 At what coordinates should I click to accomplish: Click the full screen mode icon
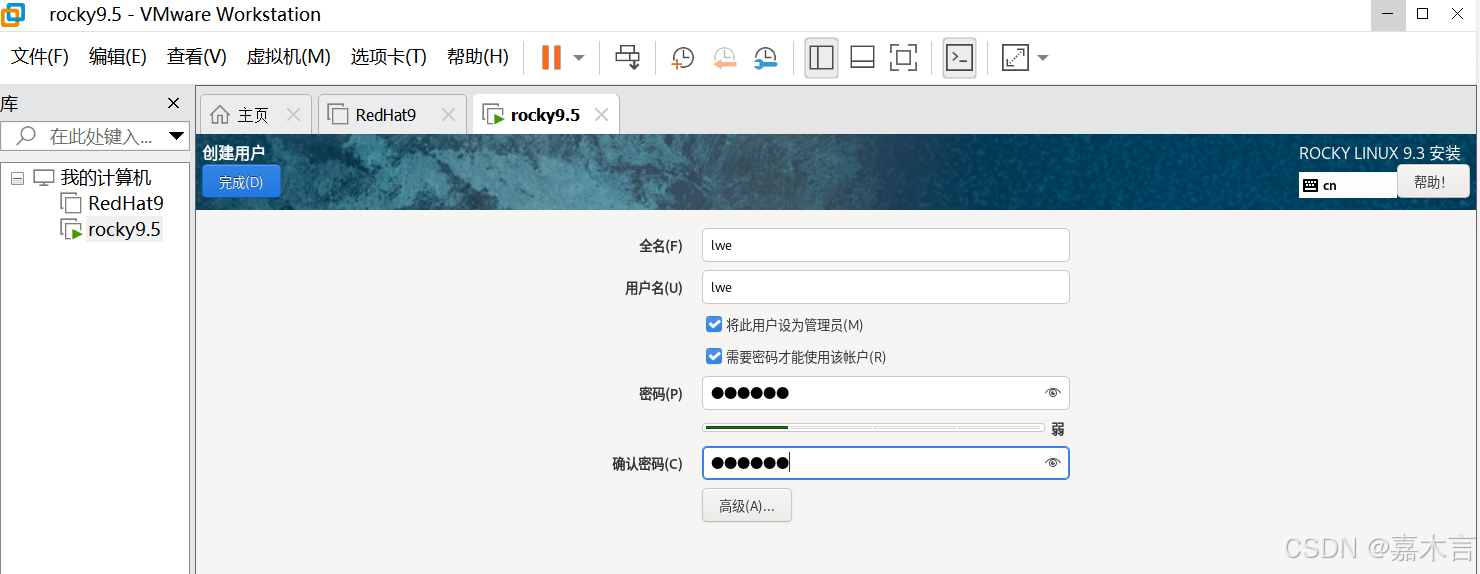(x=904, y=58)
